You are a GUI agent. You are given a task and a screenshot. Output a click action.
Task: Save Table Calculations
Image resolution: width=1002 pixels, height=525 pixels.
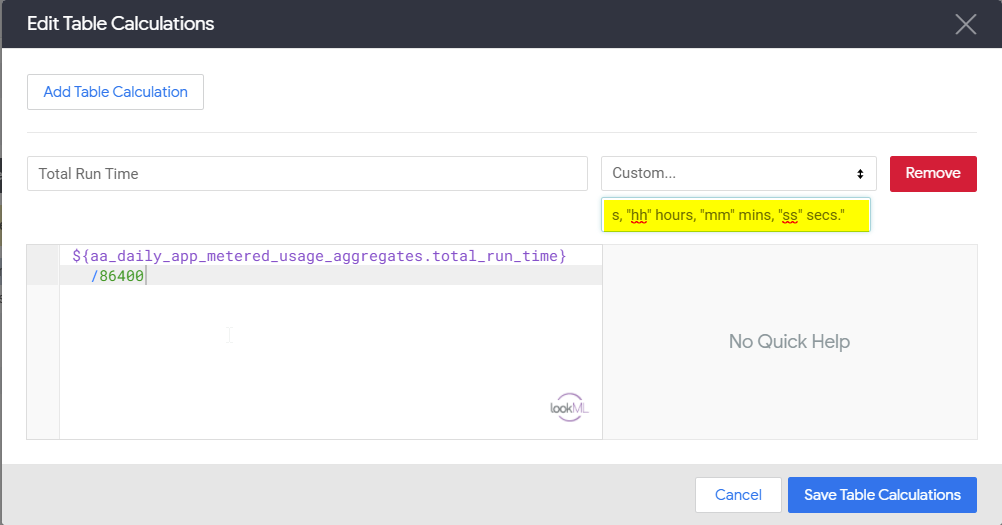coord(882,495)
